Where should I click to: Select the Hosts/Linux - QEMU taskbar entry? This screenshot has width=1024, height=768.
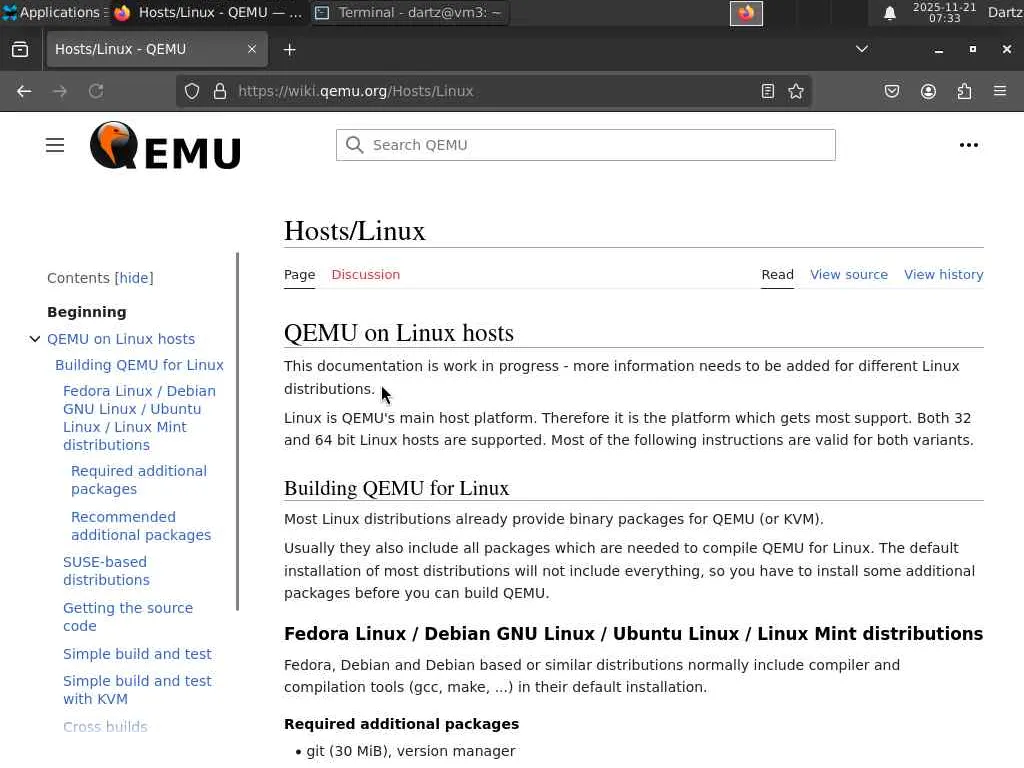208,12
